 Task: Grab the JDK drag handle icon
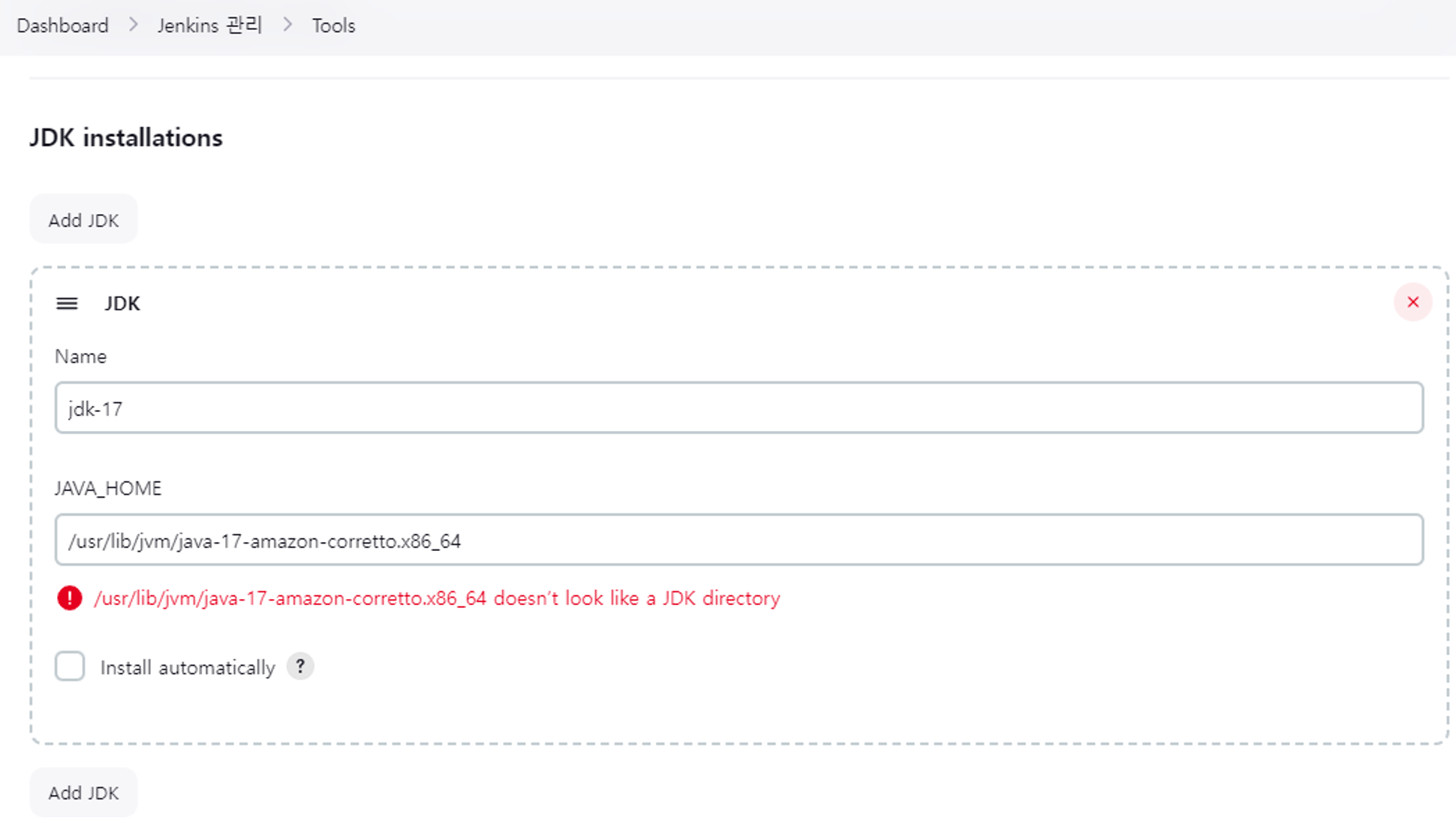67,303
